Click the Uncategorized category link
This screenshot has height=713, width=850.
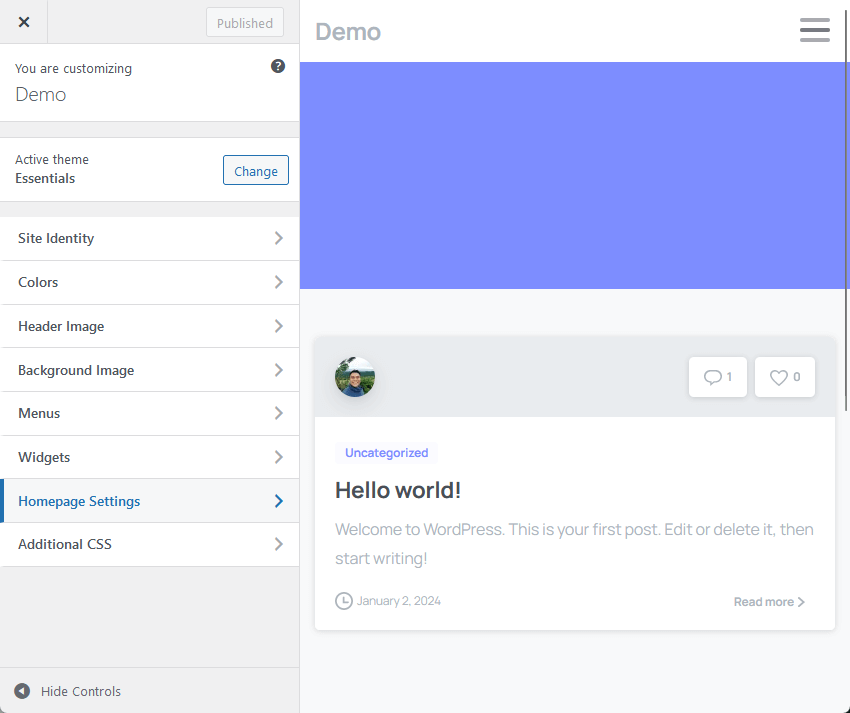tap(386, 453)
